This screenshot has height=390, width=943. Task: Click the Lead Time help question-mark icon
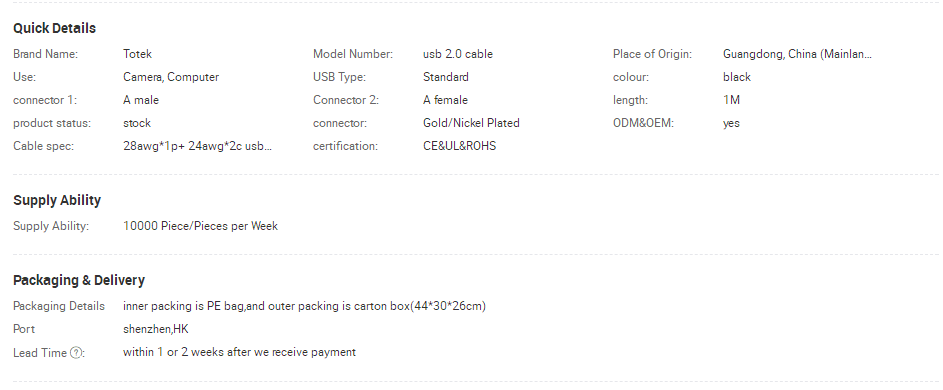point(75,353)
